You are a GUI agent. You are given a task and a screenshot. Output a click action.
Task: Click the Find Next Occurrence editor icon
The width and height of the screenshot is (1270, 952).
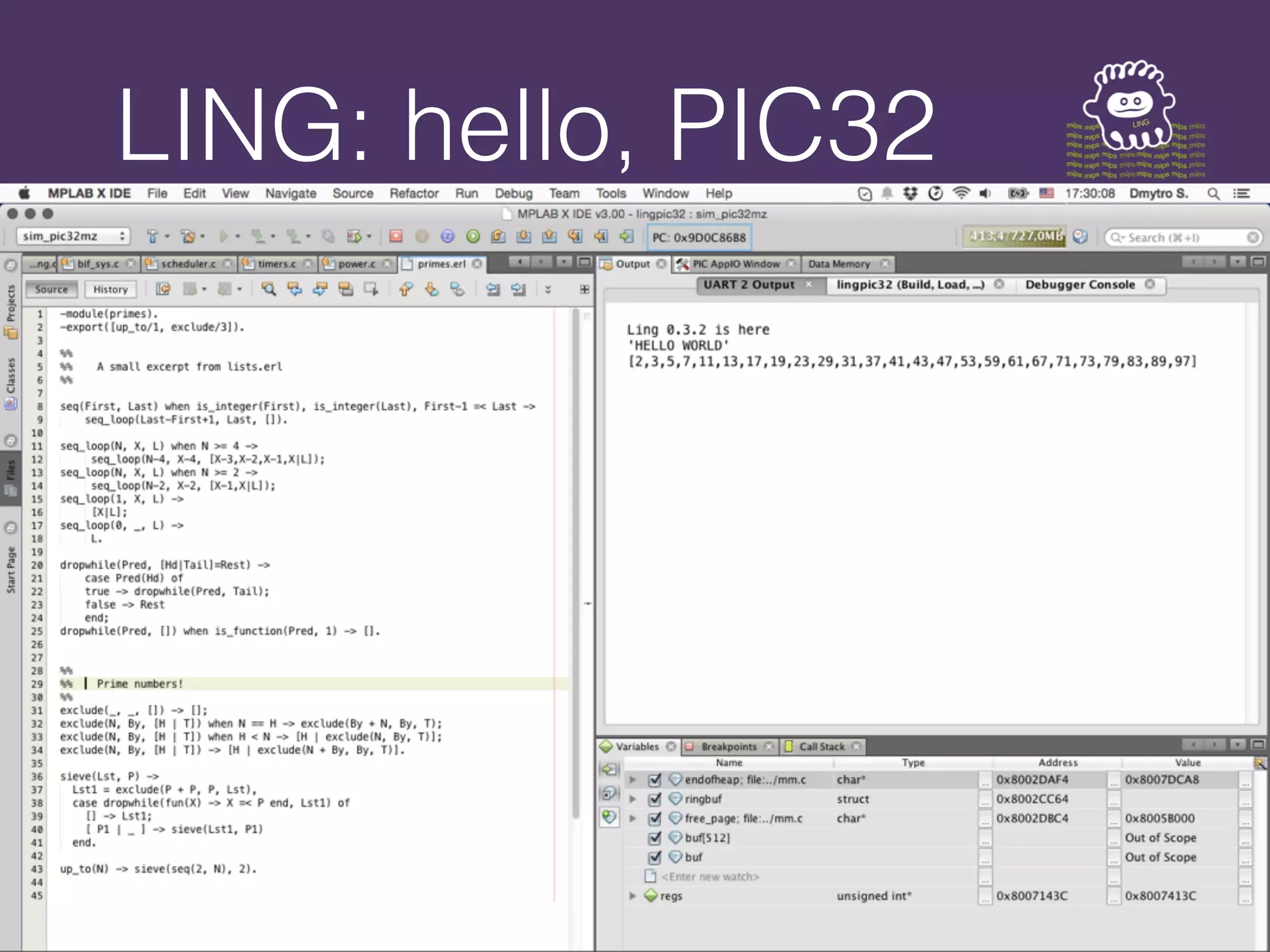320,289
